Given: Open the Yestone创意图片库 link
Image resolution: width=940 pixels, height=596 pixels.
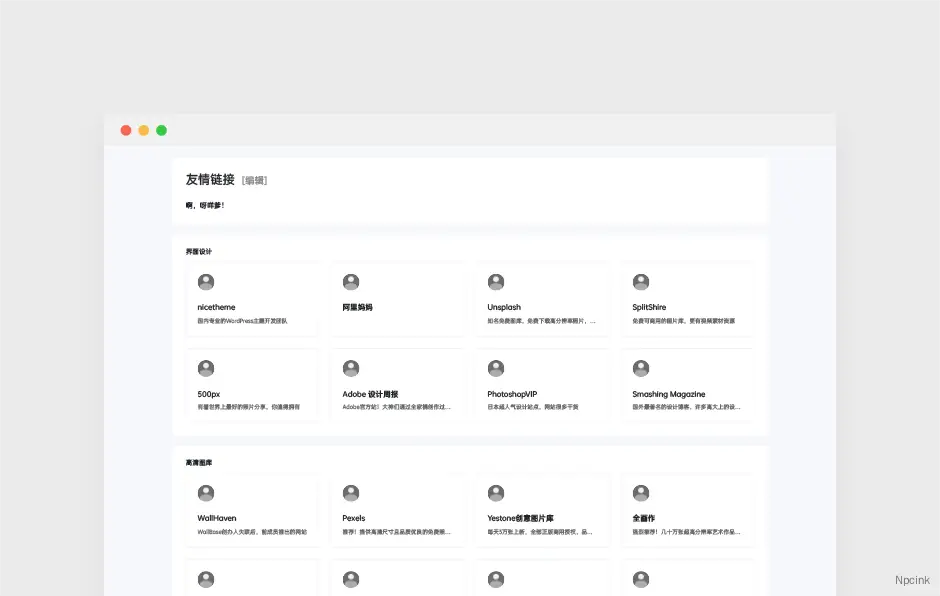Looking at the screenshot, I should [x=520, y=518].
